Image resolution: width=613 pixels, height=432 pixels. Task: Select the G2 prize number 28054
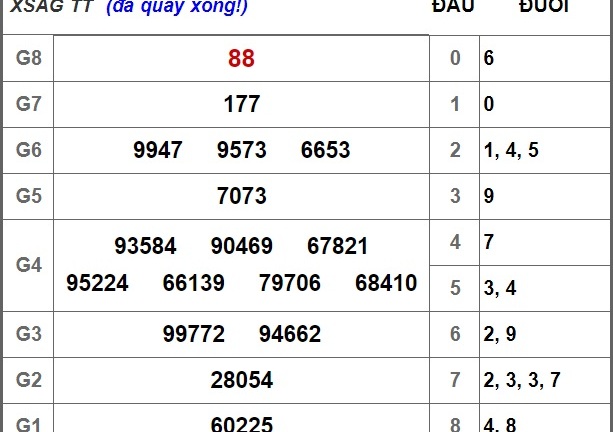pos(241,380)
